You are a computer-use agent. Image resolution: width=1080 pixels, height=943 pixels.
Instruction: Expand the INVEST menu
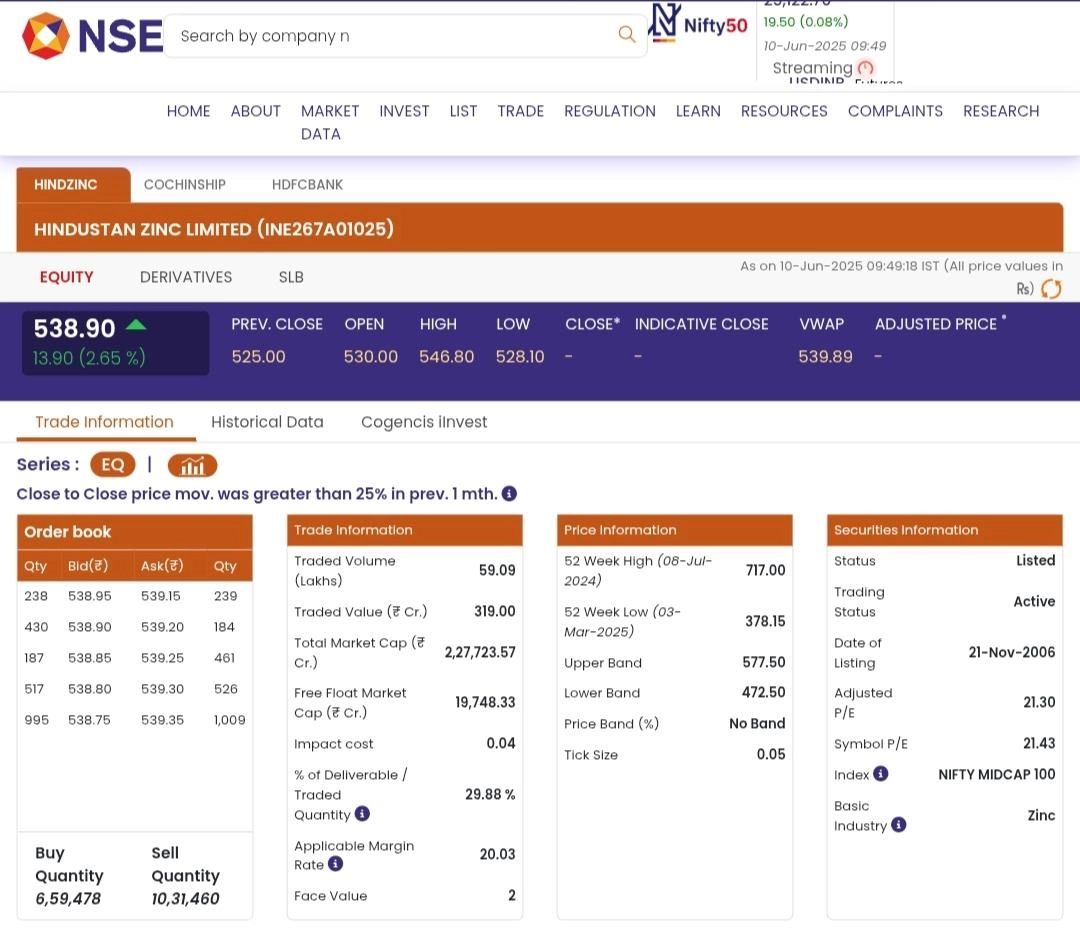404,111
